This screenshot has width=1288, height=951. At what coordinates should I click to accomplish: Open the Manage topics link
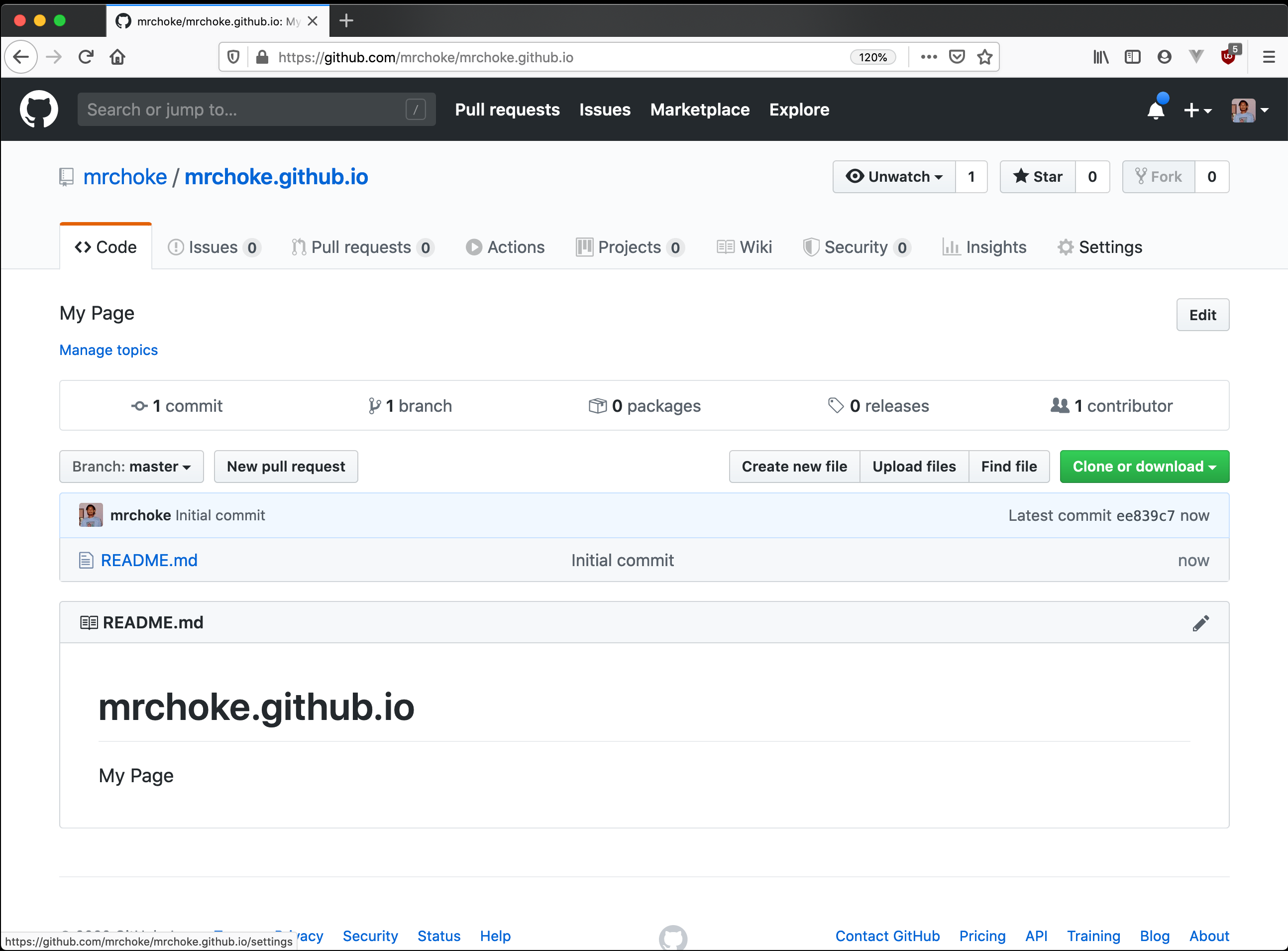tap(108, 350)
